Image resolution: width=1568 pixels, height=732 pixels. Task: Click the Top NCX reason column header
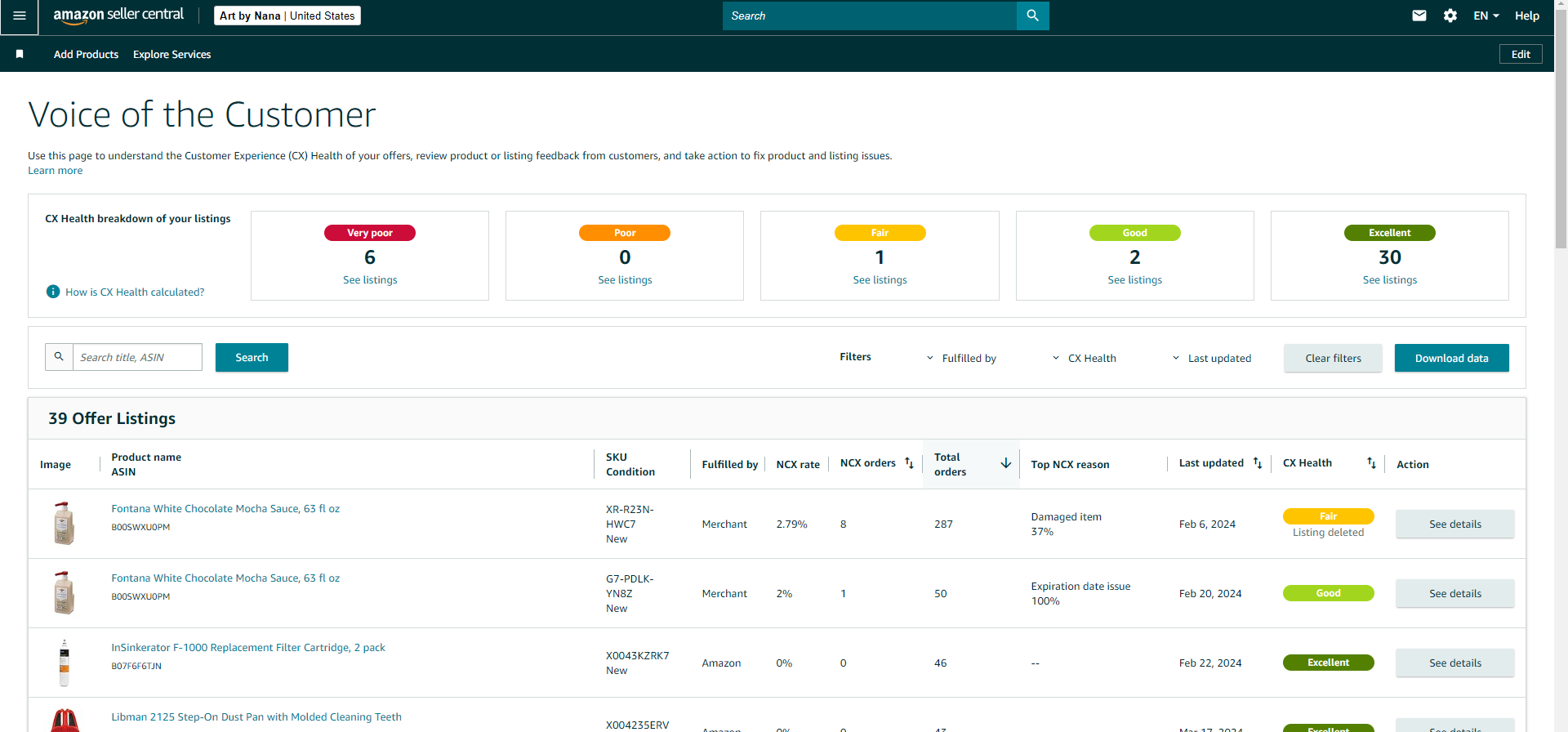tap(1070, 464)
